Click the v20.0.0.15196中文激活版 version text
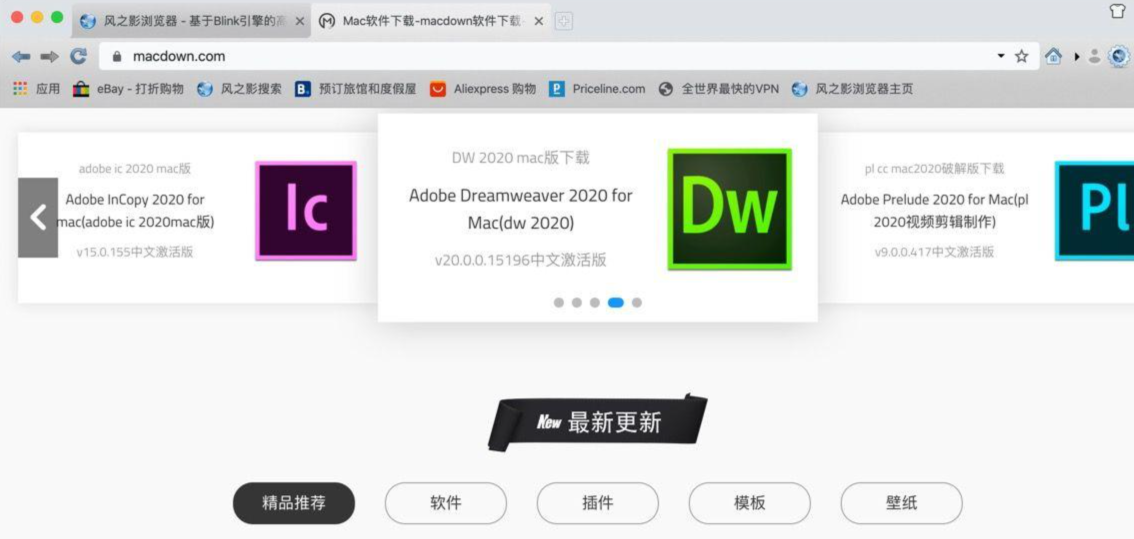1134x539 pixels. [521, 260]
